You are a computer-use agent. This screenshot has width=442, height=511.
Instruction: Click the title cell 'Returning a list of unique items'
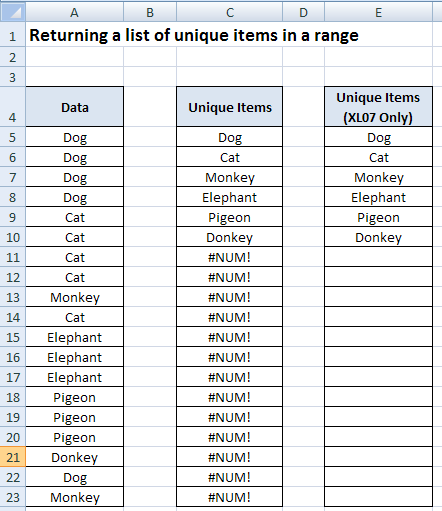194,35
